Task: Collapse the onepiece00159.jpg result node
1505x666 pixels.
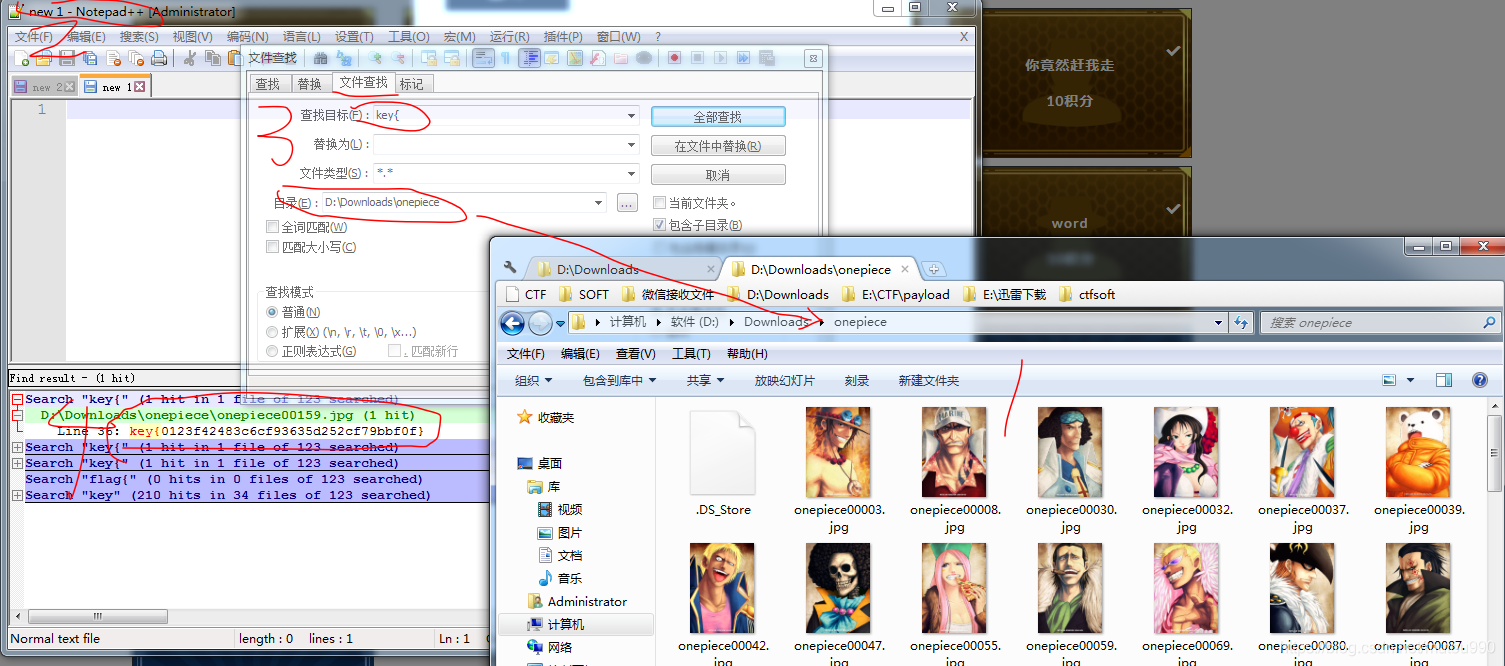Action: click(x=17, y=415)
